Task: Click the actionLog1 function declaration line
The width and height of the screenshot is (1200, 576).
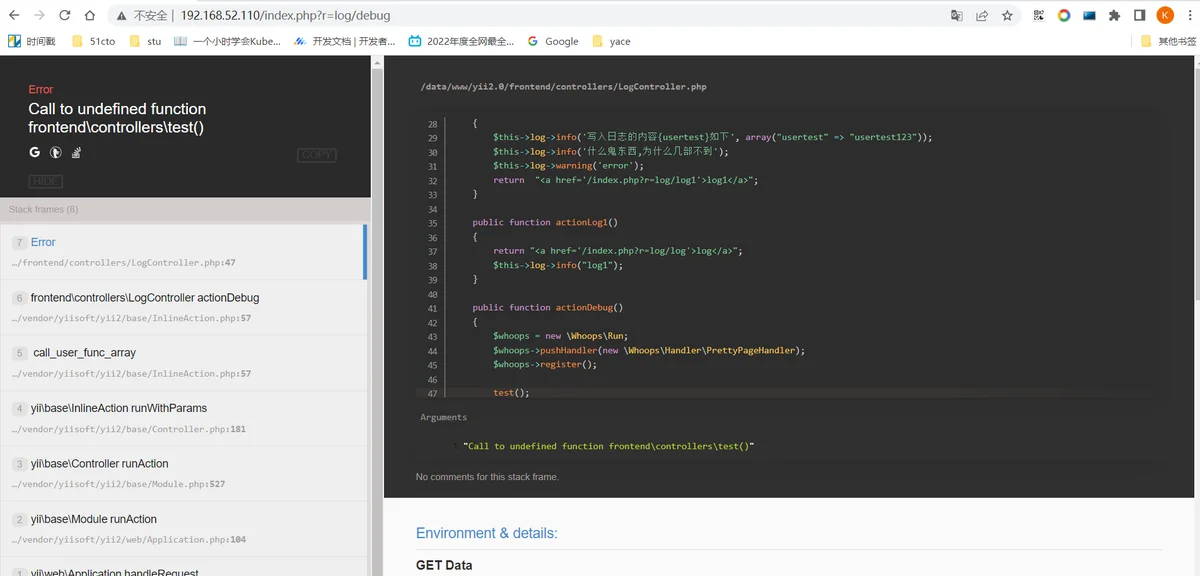Action: (545, 222)
